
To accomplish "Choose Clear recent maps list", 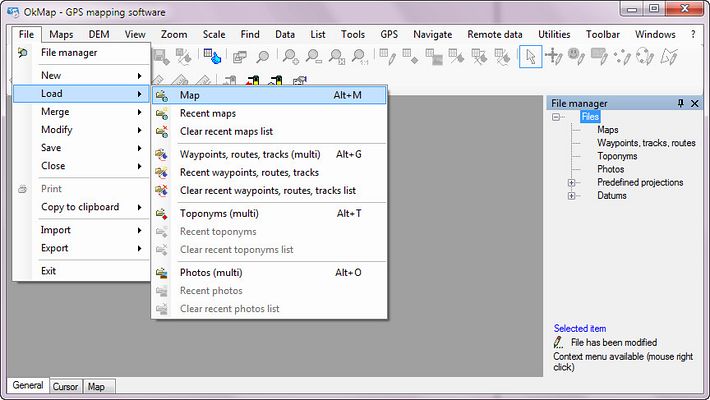I will [269, 131].
